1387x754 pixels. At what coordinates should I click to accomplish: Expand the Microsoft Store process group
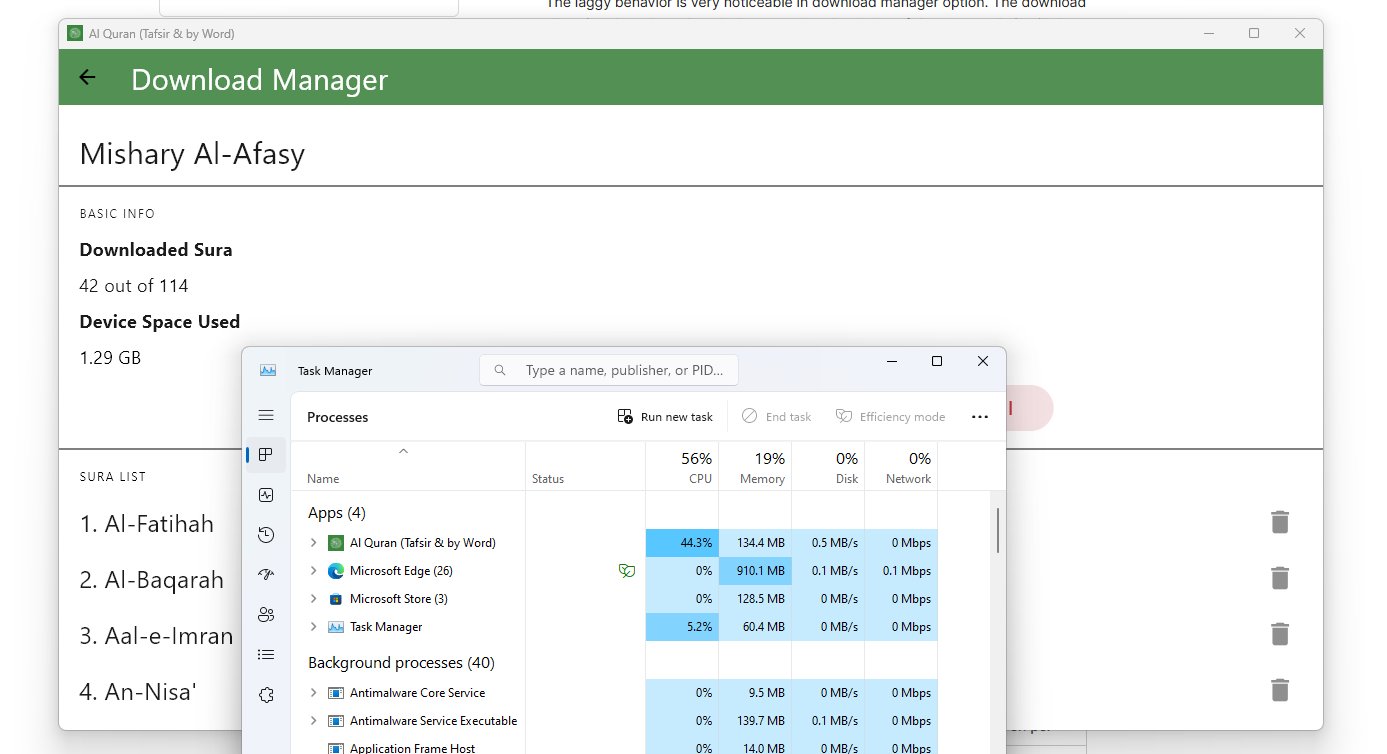[x=313, y=599]
